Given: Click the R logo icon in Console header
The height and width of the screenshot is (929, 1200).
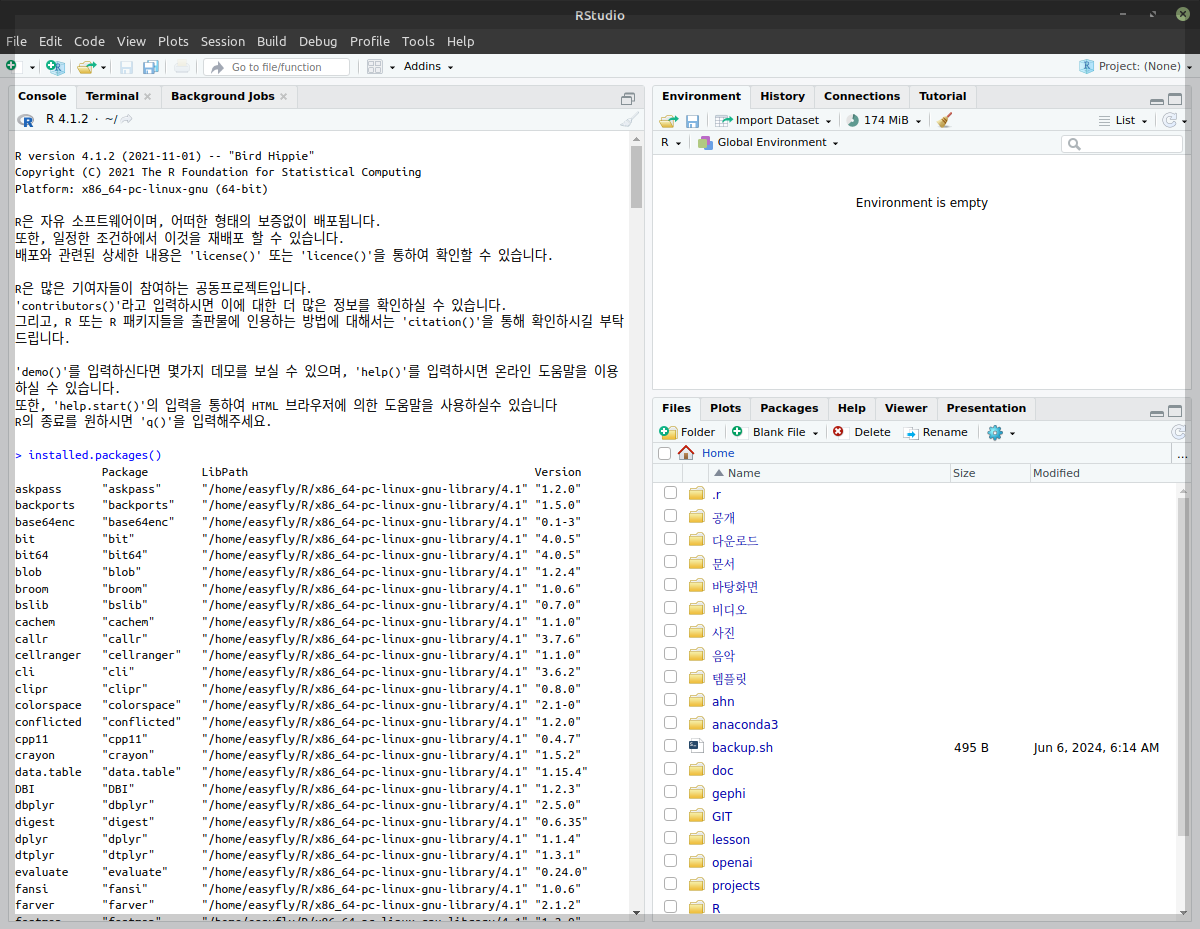Looking at the screenshot, I should coord(26,120).
